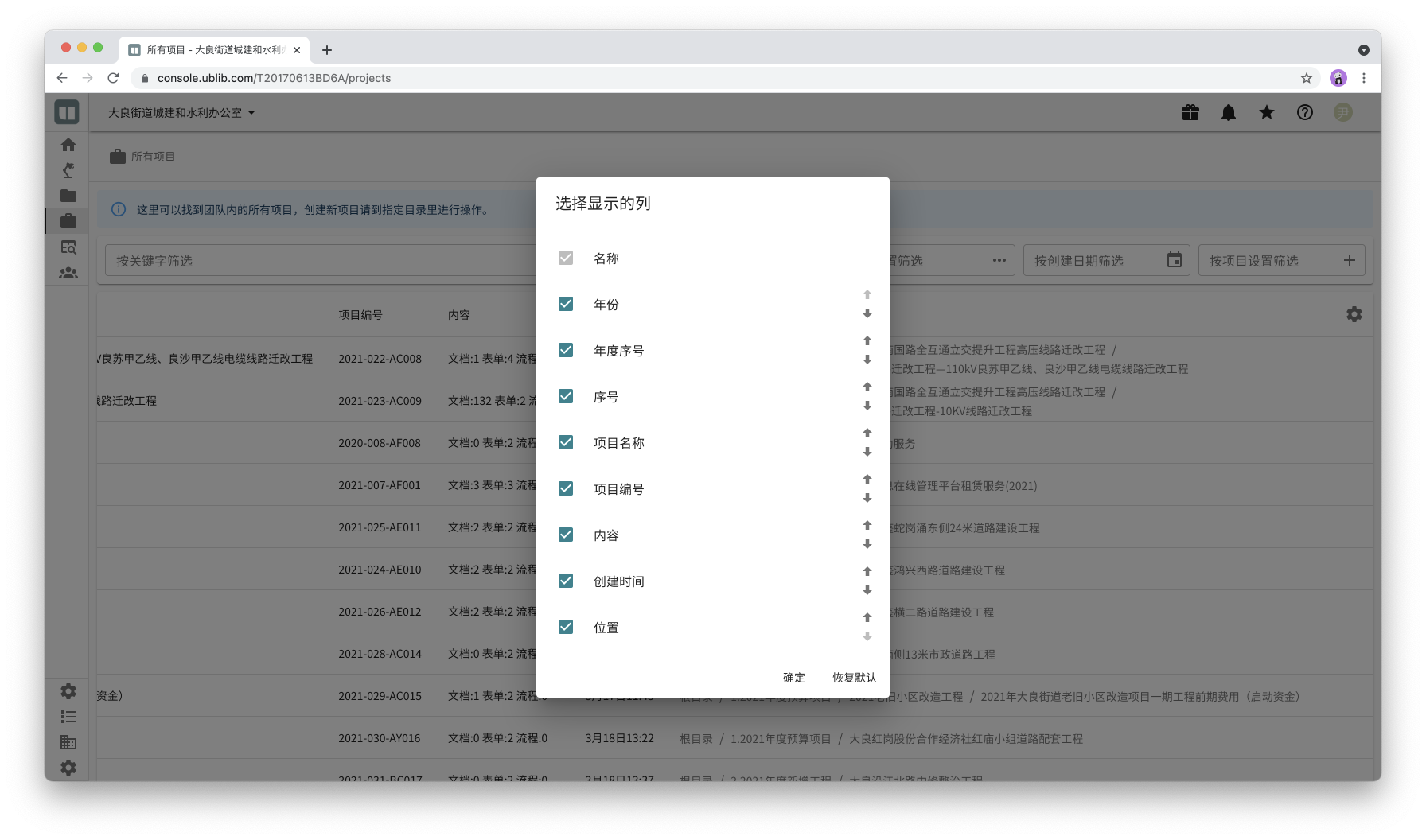Click the table column settings gear icon

tap(1354, 314)
